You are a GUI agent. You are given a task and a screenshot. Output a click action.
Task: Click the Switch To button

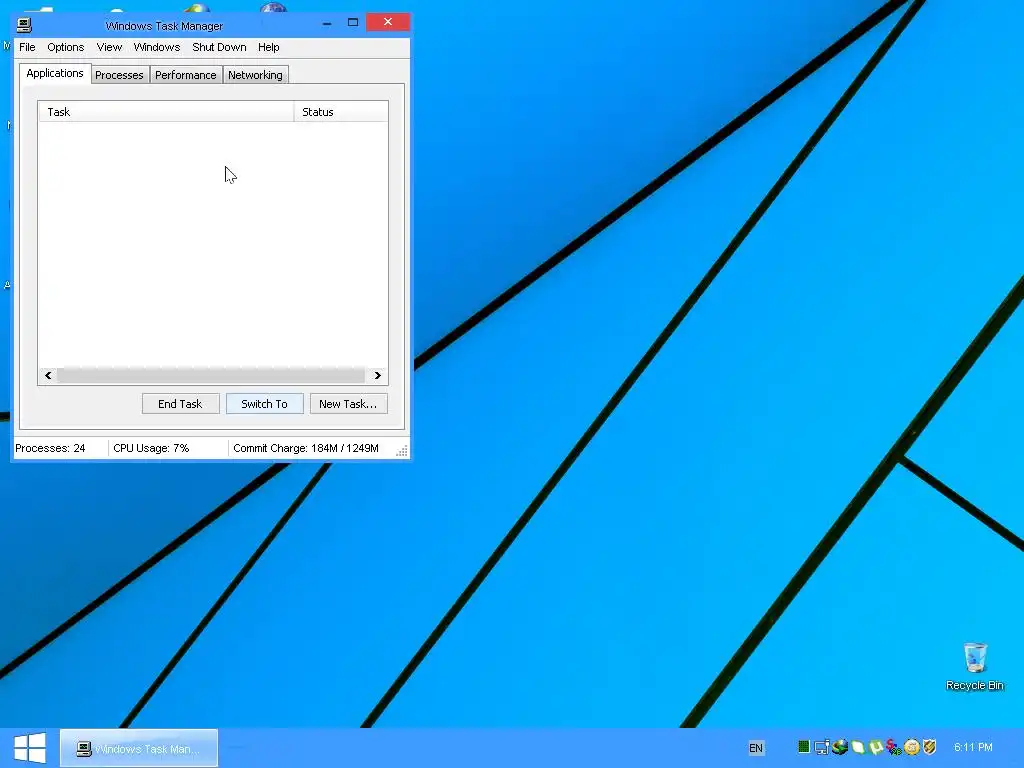point(264,404)
